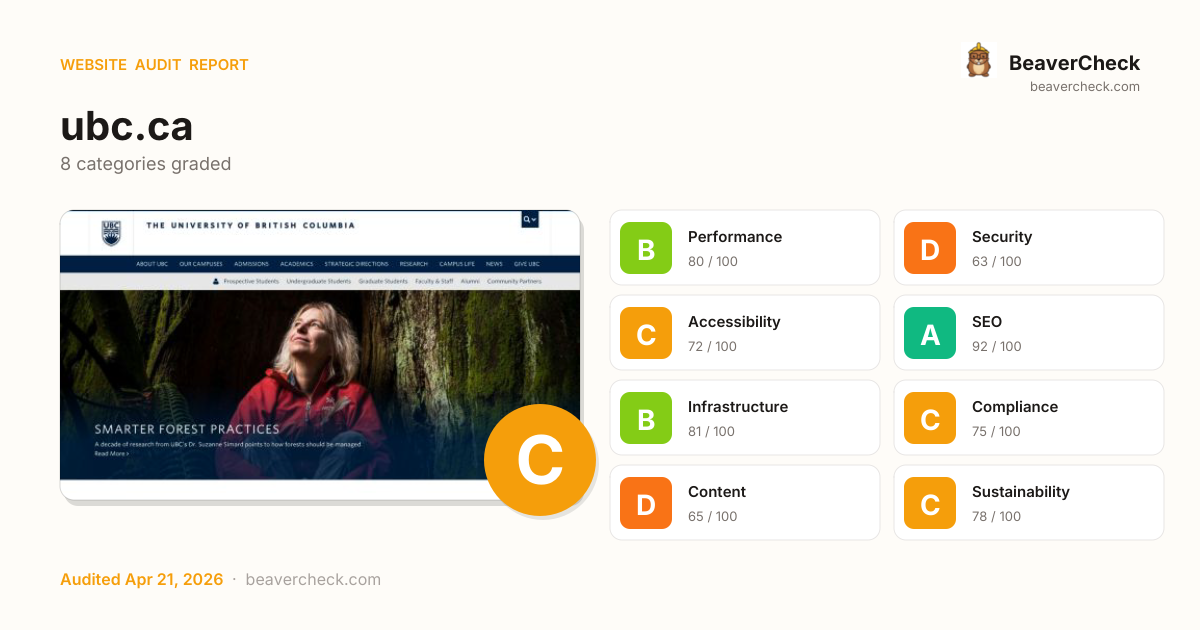Click the BeaverCheck brand name text

point(1074,63)
